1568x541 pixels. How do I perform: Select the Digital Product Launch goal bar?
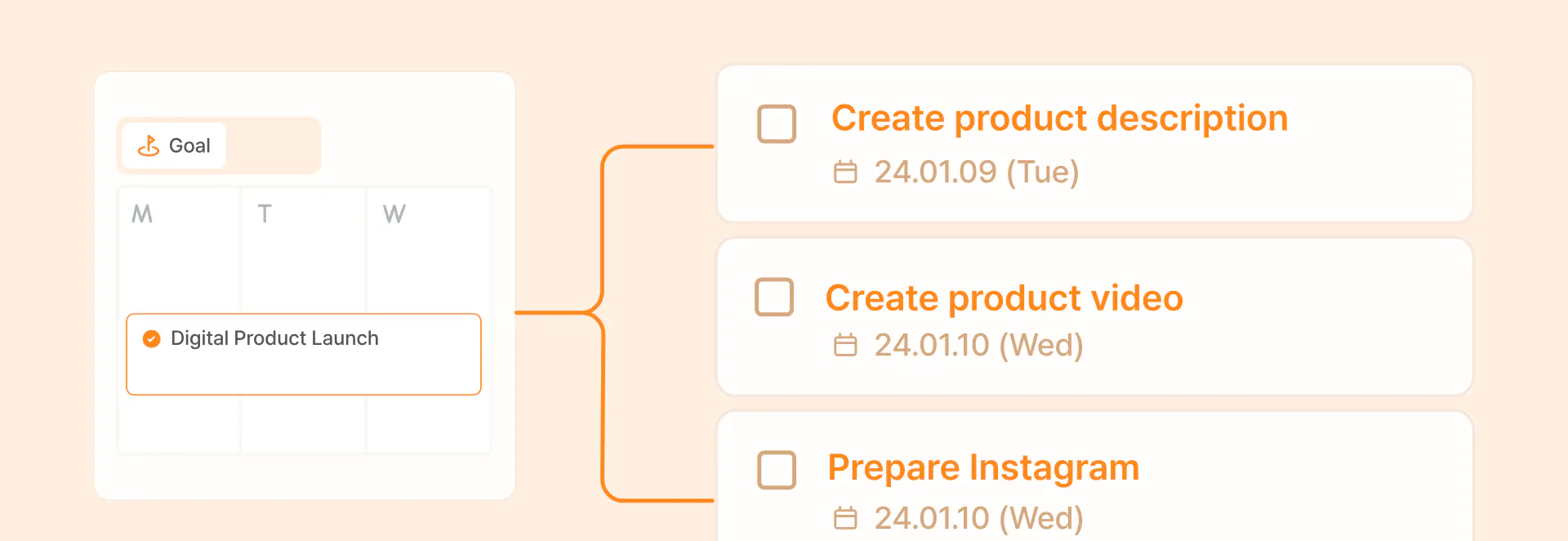tap(304, 355)
